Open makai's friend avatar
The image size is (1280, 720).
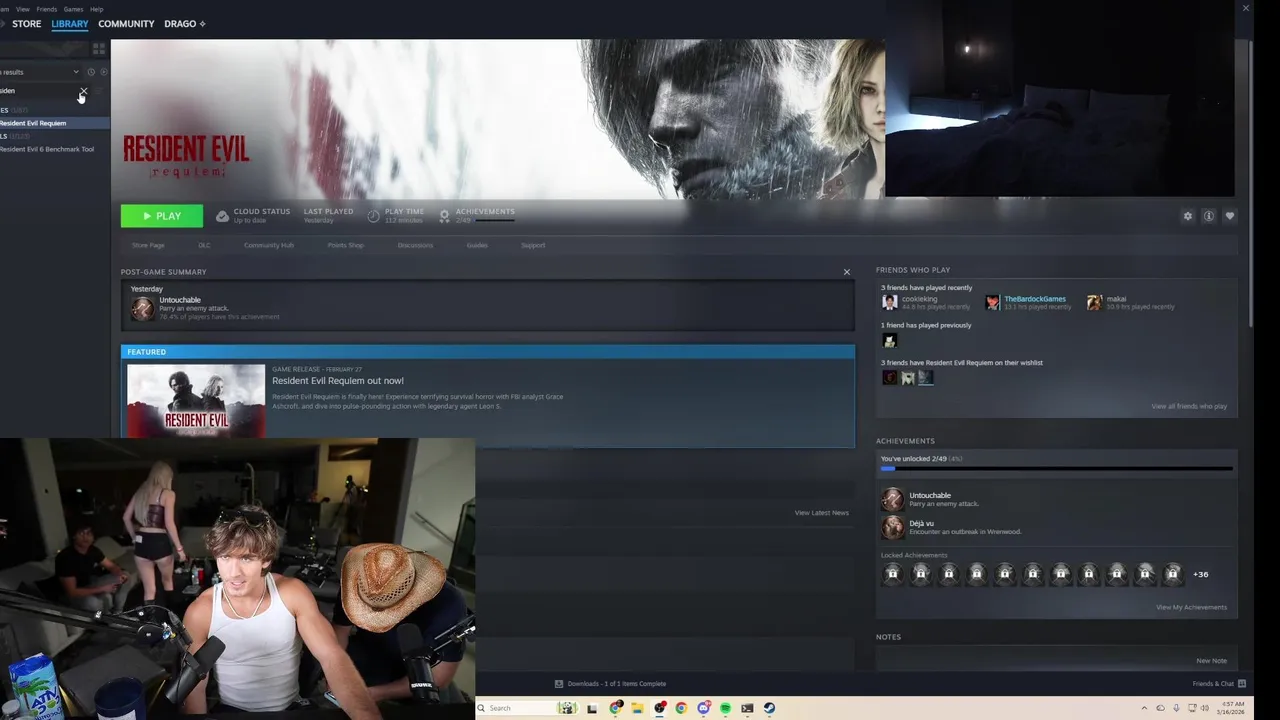(1095, 302)
